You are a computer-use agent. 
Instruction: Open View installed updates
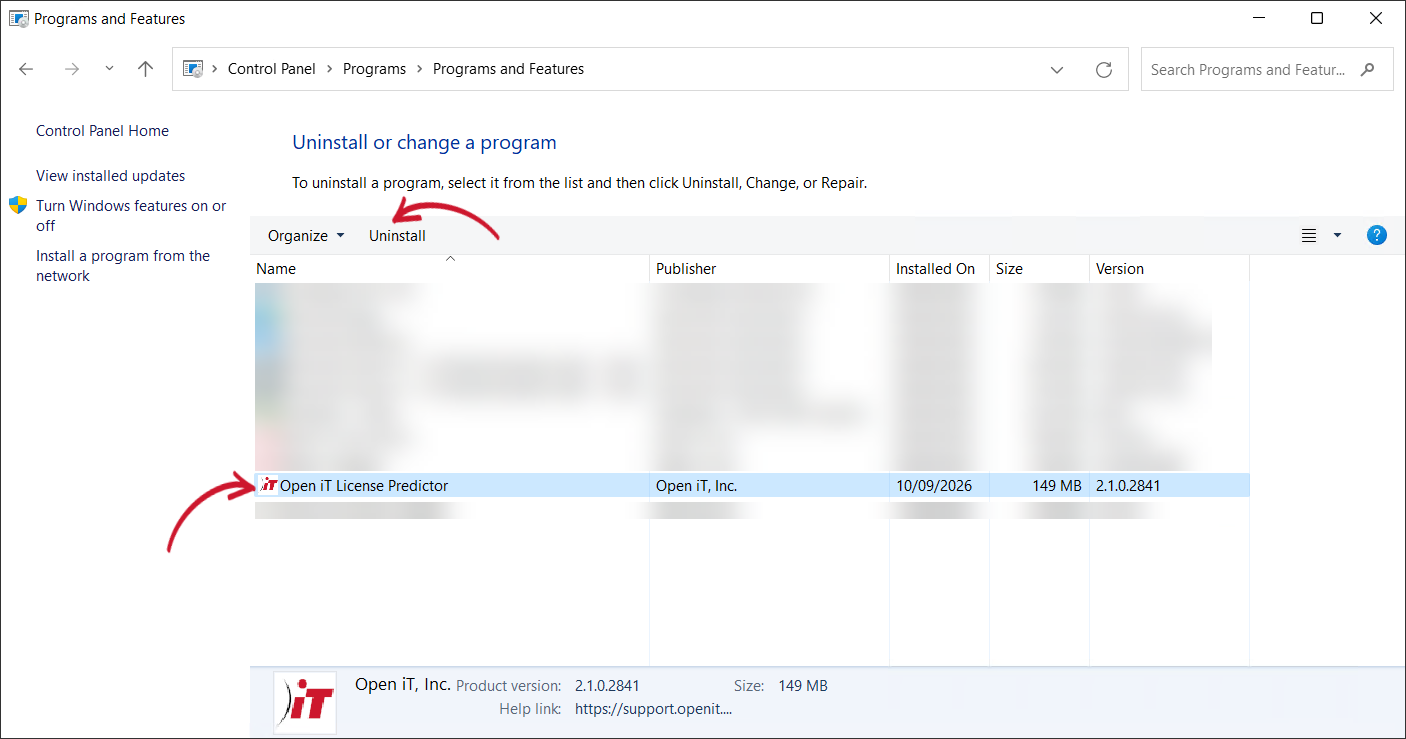(110, 176)
